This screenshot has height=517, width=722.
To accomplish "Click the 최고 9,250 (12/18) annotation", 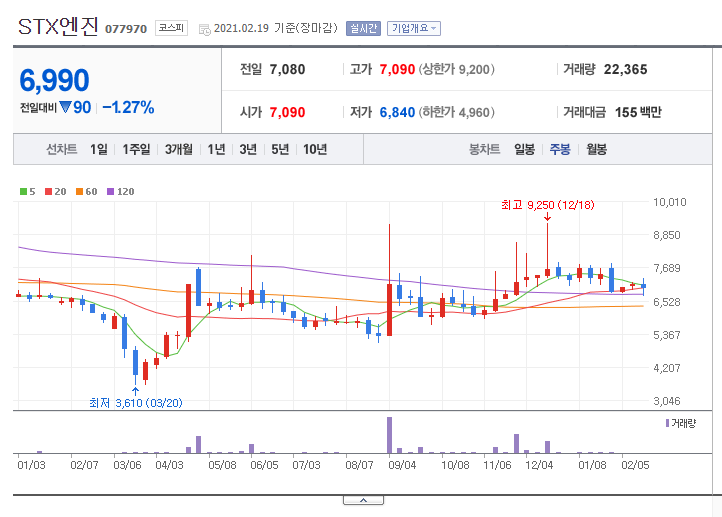I will pyautogui.click(x=547, y=205).
